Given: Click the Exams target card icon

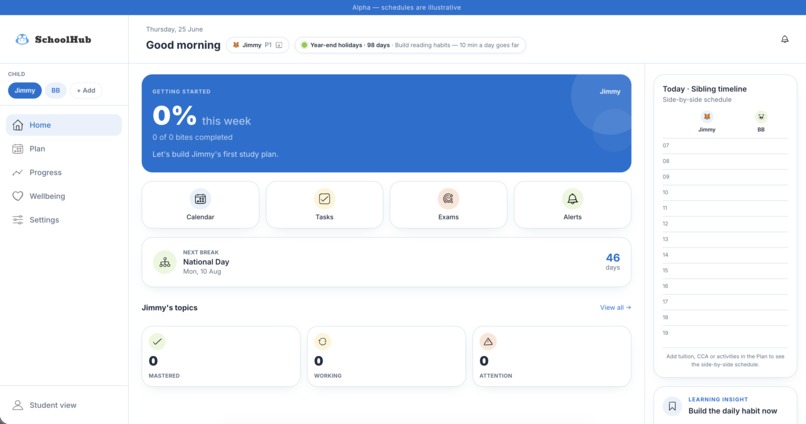Looking at the screenshot, I should tap(448, 198).
